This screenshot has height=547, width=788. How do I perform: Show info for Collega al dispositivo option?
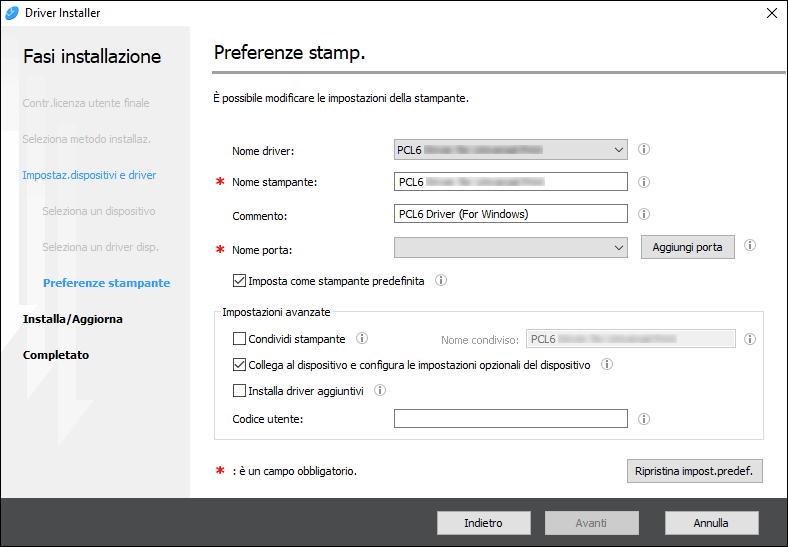[x=607, y=364]
